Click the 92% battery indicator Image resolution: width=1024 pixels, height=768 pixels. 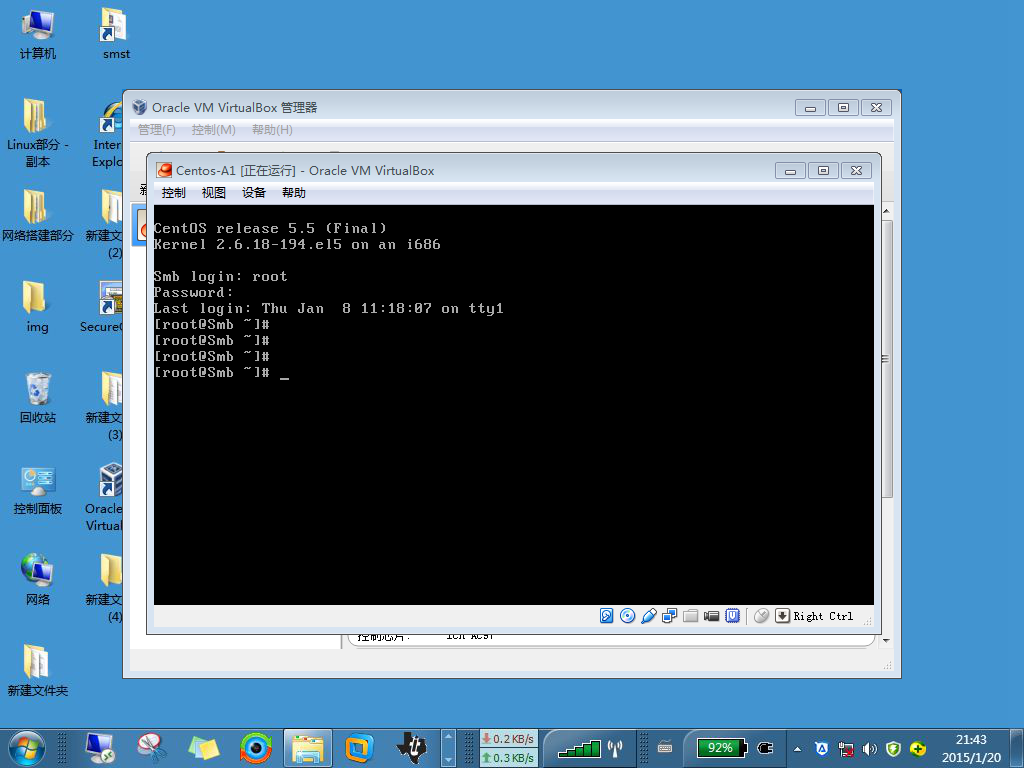pyautogui.click(x=721, y=748)
